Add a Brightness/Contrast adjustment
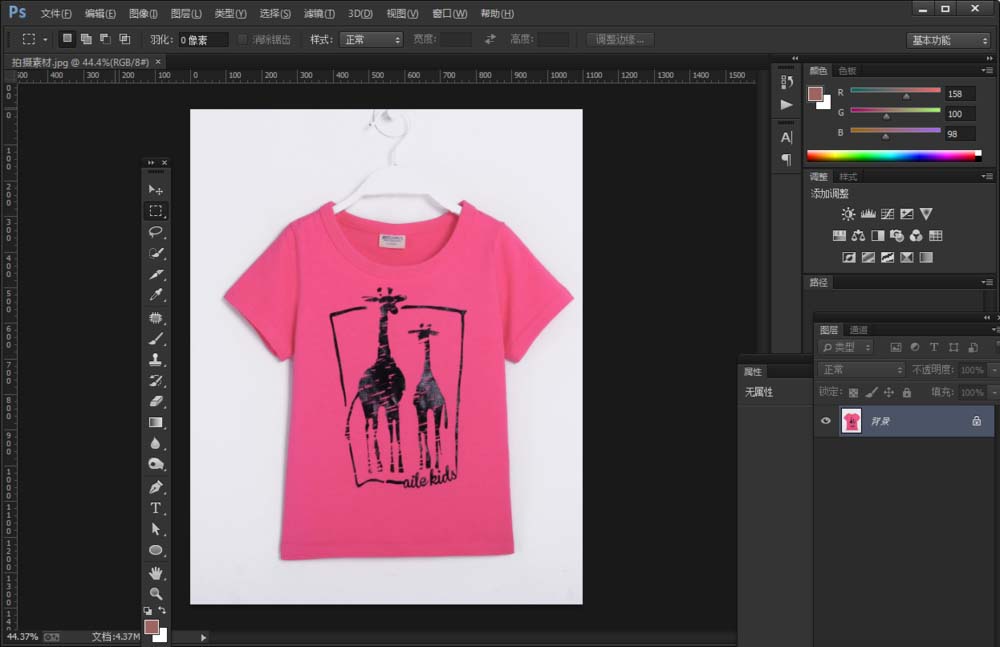Image resolution: width=1000 pixels, height=647 pixels. point(848,214)
